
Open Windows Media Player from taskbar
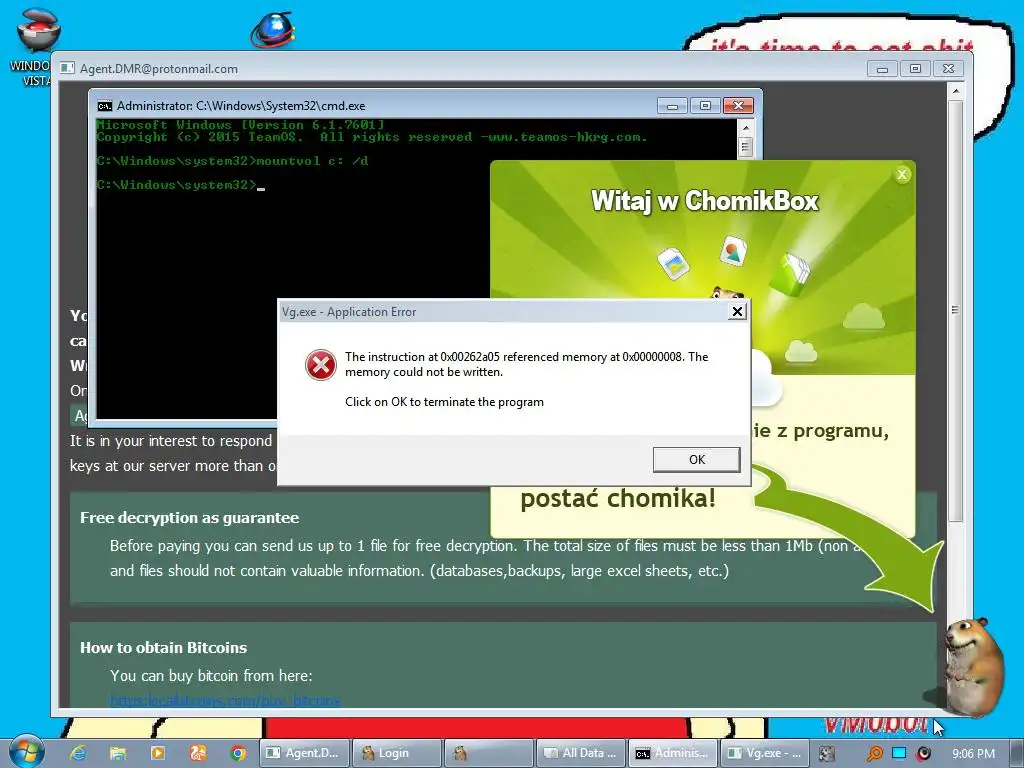(158, 753)
